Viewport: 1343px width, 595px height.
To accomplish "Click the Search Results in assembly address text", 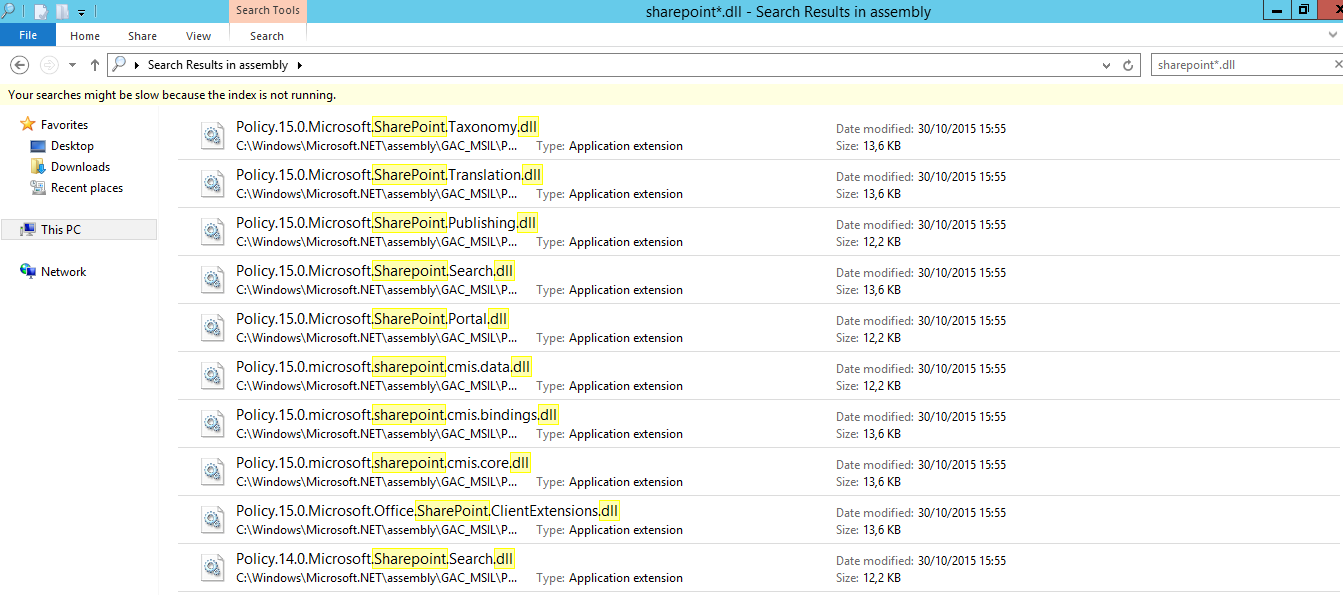I will pos(218,65).
